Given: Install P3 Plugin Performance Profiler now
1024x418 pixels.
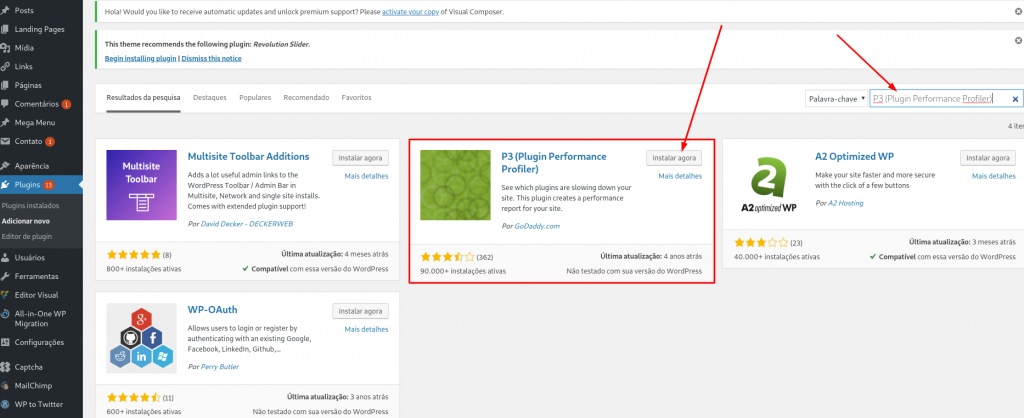Looking at the screenshot, I should click(x=674, y=158).
